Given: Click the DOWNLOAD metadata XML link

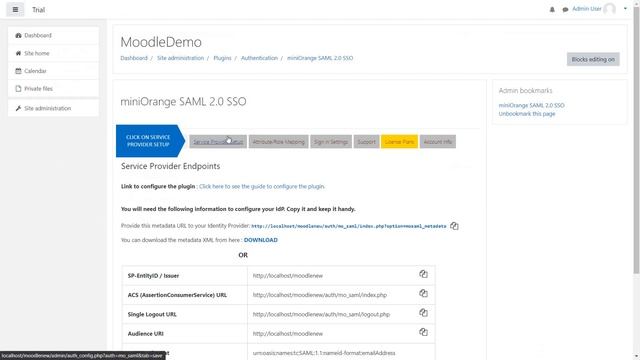Looking at the screenshot, I should coord(261,240).
